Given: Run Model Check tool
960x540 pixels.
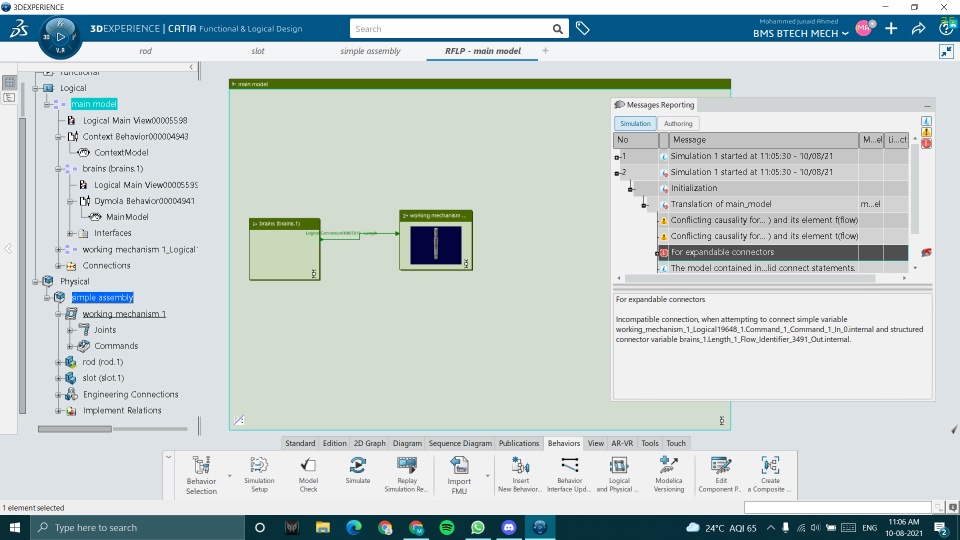Looking at the screenshot, I should [x=308, y=474].
